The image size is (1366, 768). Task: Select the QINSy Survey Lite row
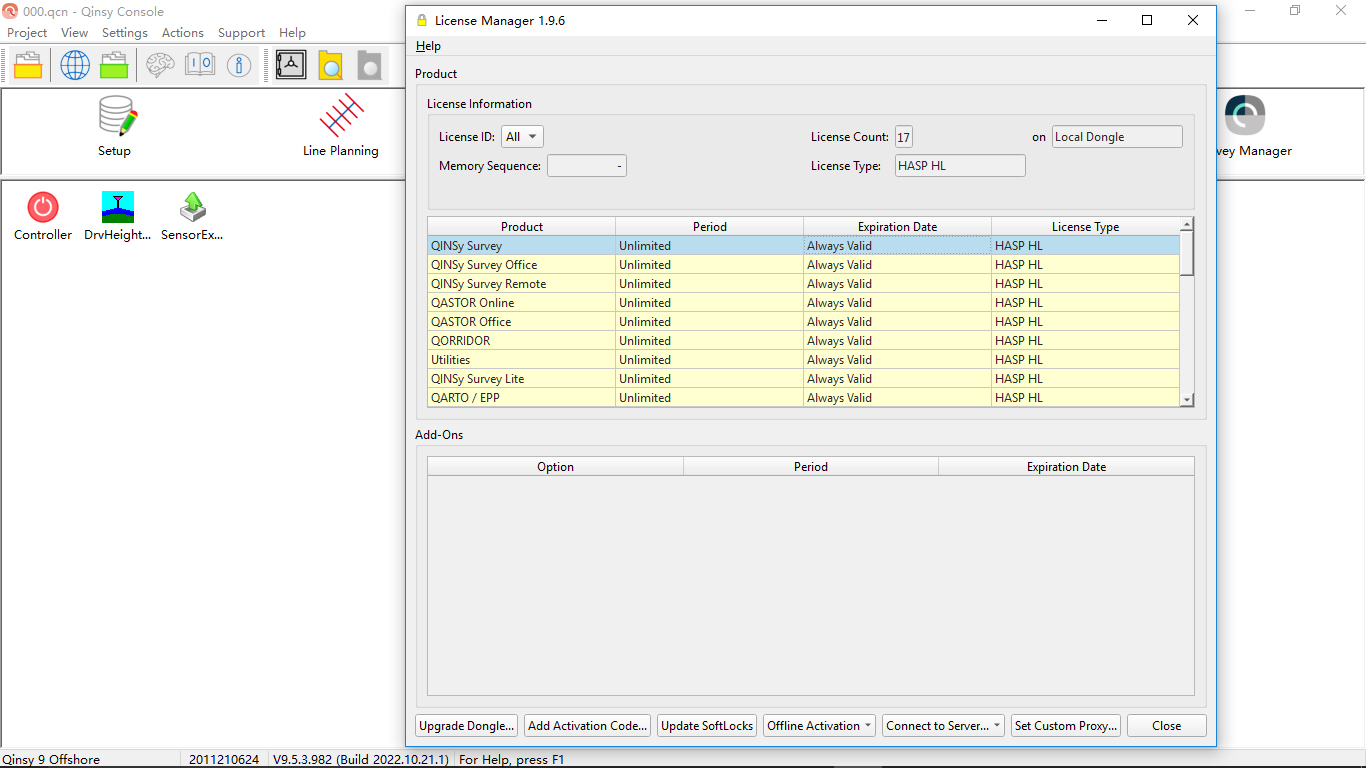tap(804, 379)
